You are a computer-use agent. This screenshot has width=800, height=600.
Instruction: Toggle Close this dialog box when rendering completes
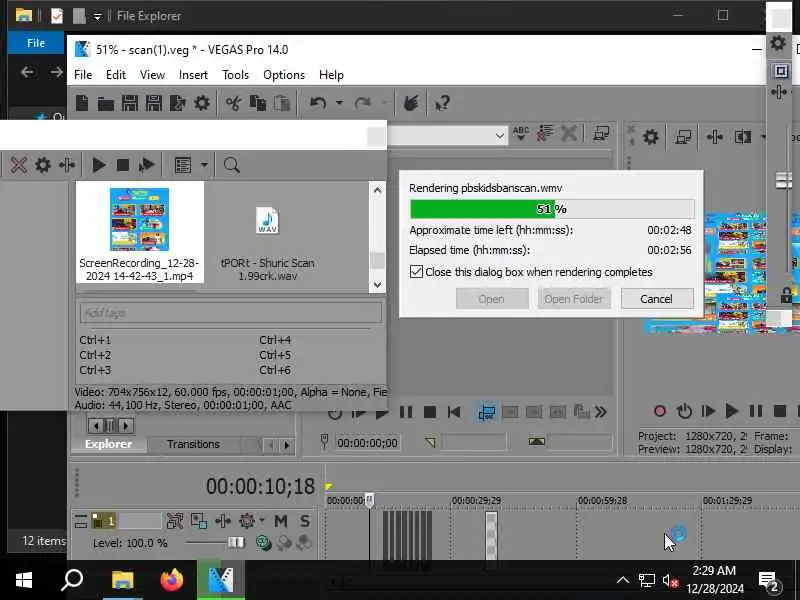(416, 271)
